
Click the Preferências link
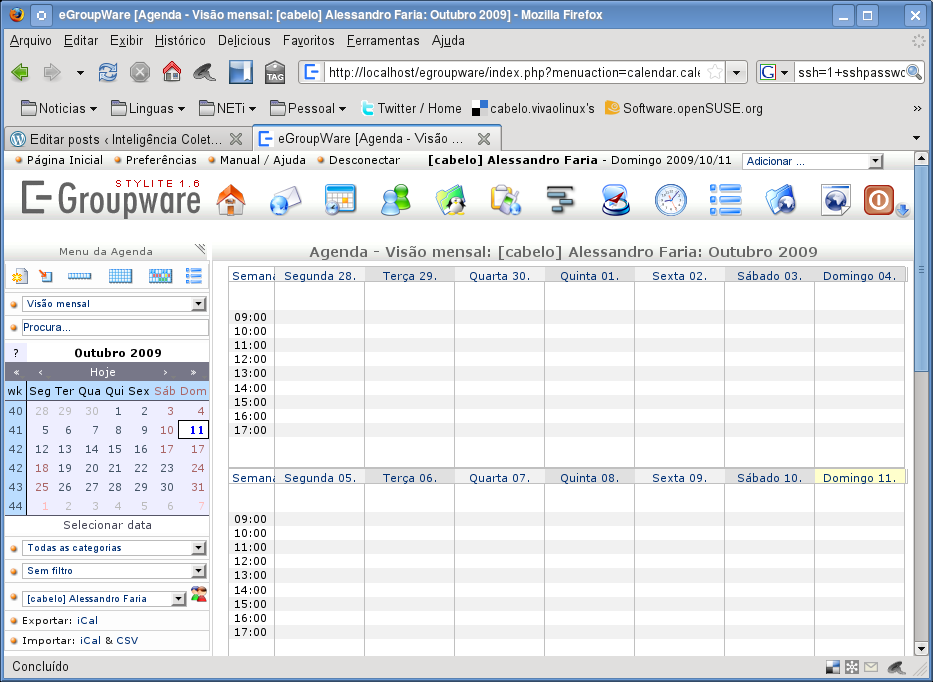tap(161, 160)
